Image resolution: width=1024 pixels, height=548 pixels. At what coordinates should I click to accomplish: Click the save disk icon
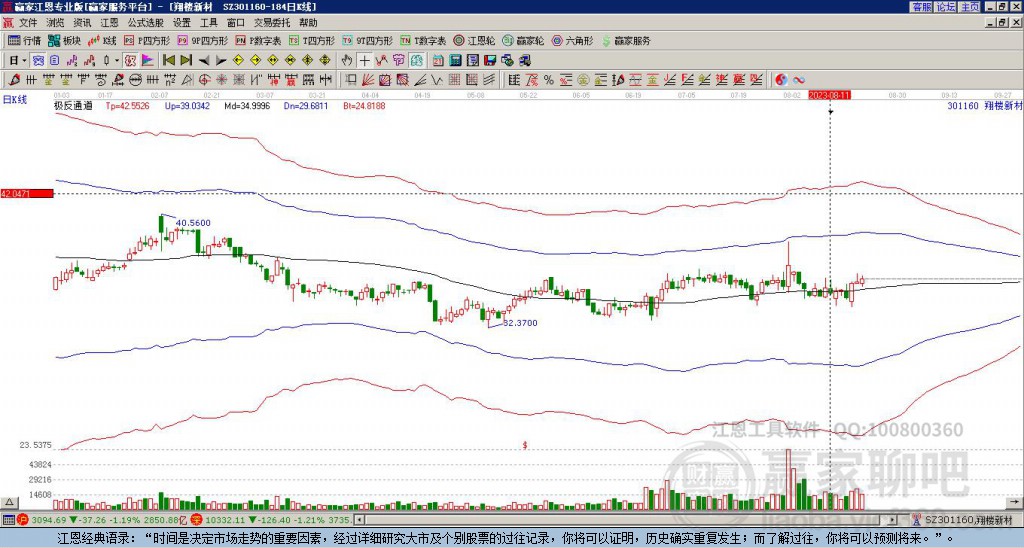pyautogui.click(x=490, y=61)
